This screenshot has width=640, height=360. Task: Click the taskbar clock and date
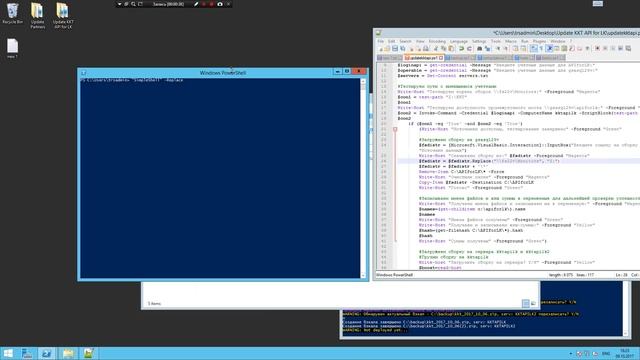pos(625,353)
